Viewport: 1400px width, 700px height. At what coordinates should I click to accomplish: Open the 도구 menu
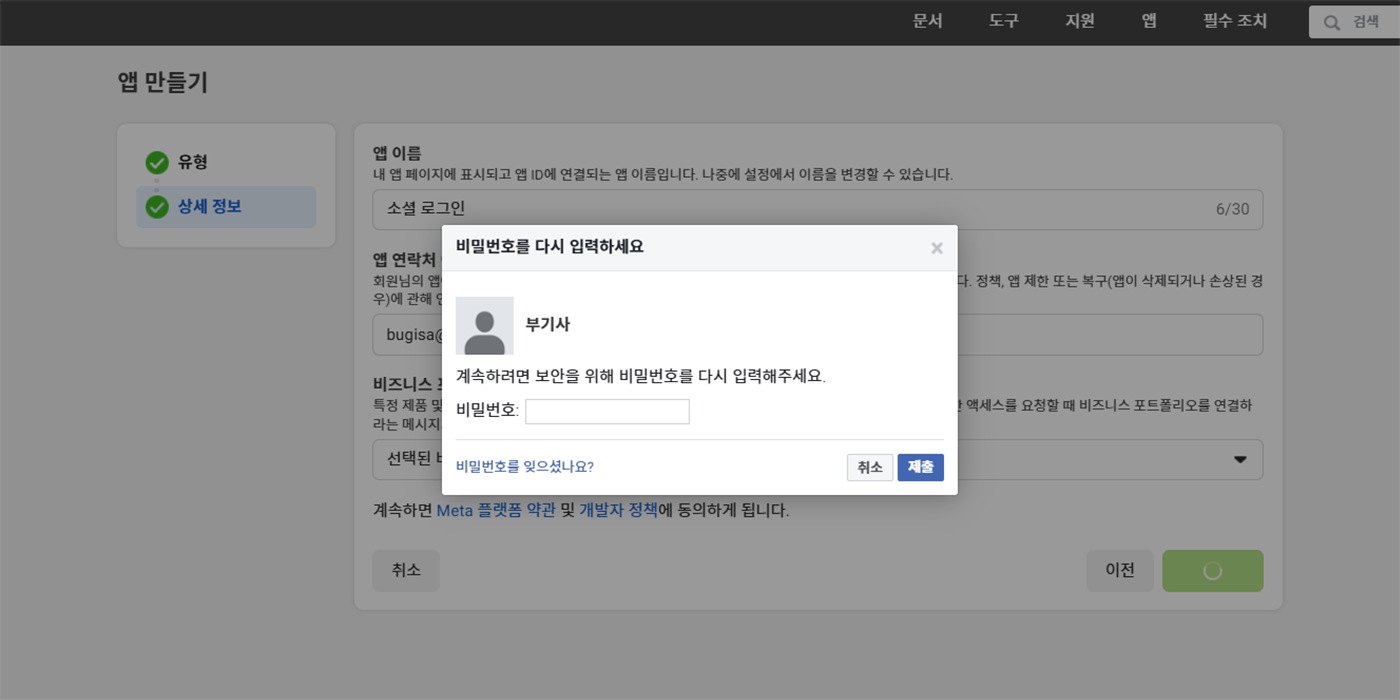[1003, 21]
